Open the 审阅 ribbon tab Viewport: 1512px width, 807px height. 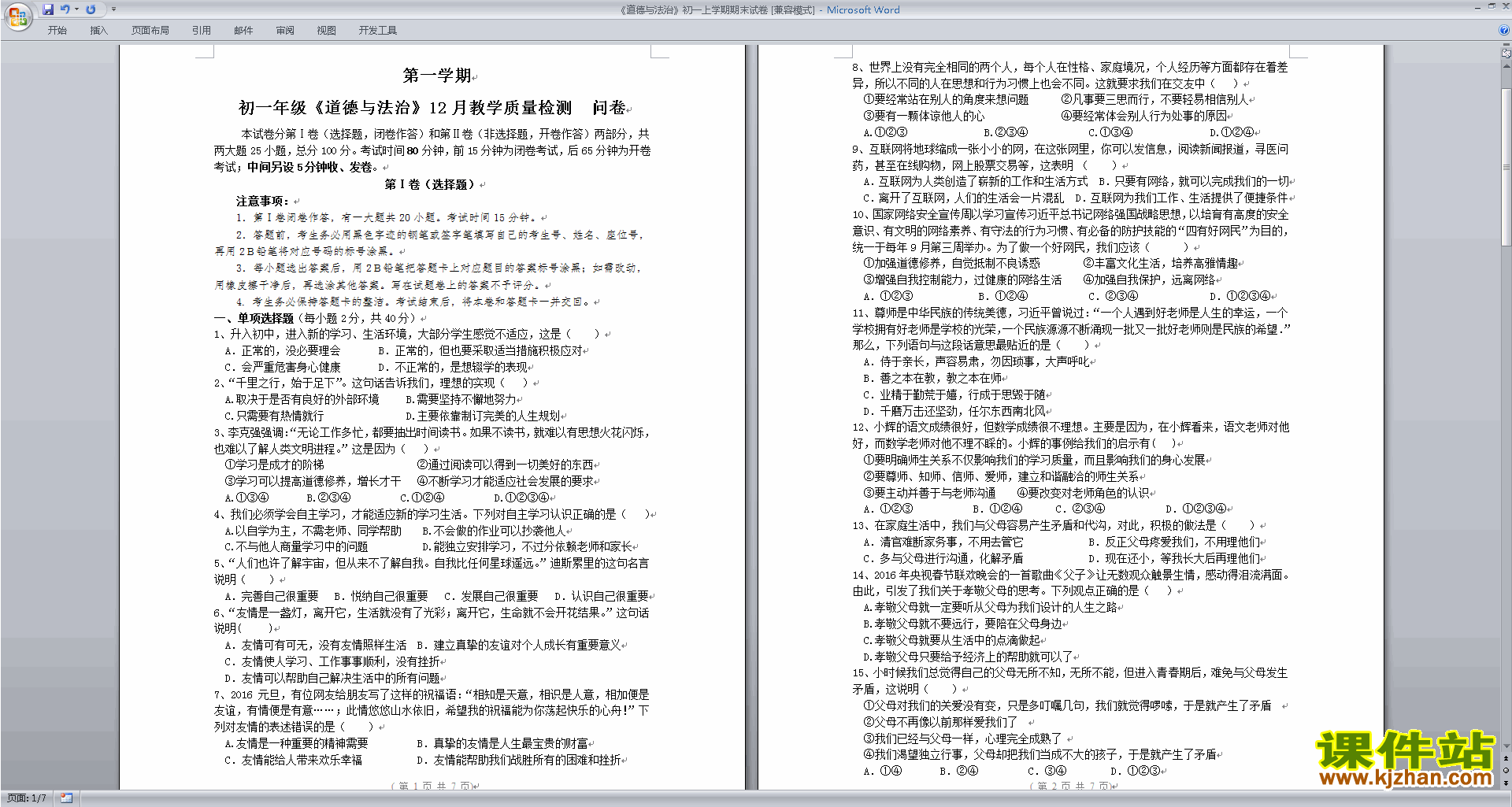pyautogui.click(x=285, y=31)
